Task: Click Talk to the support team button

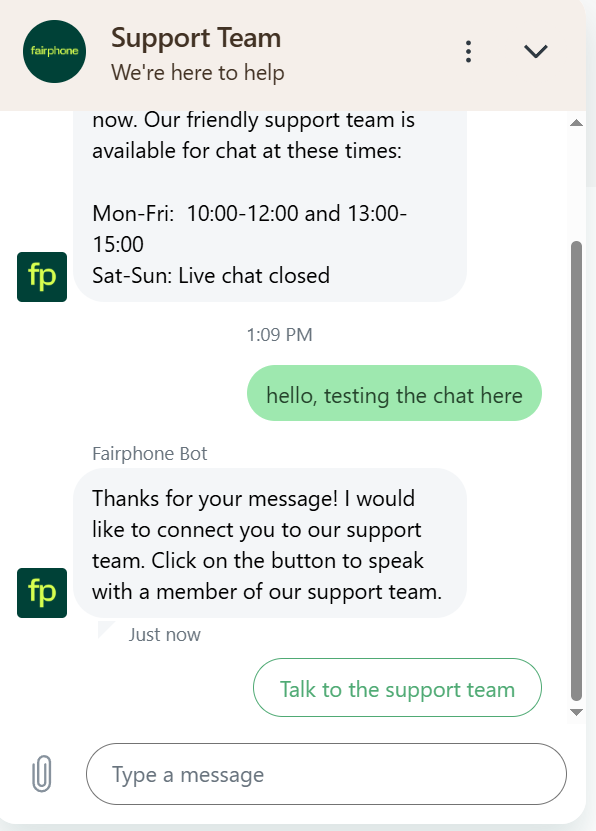Action: (397, 687)
